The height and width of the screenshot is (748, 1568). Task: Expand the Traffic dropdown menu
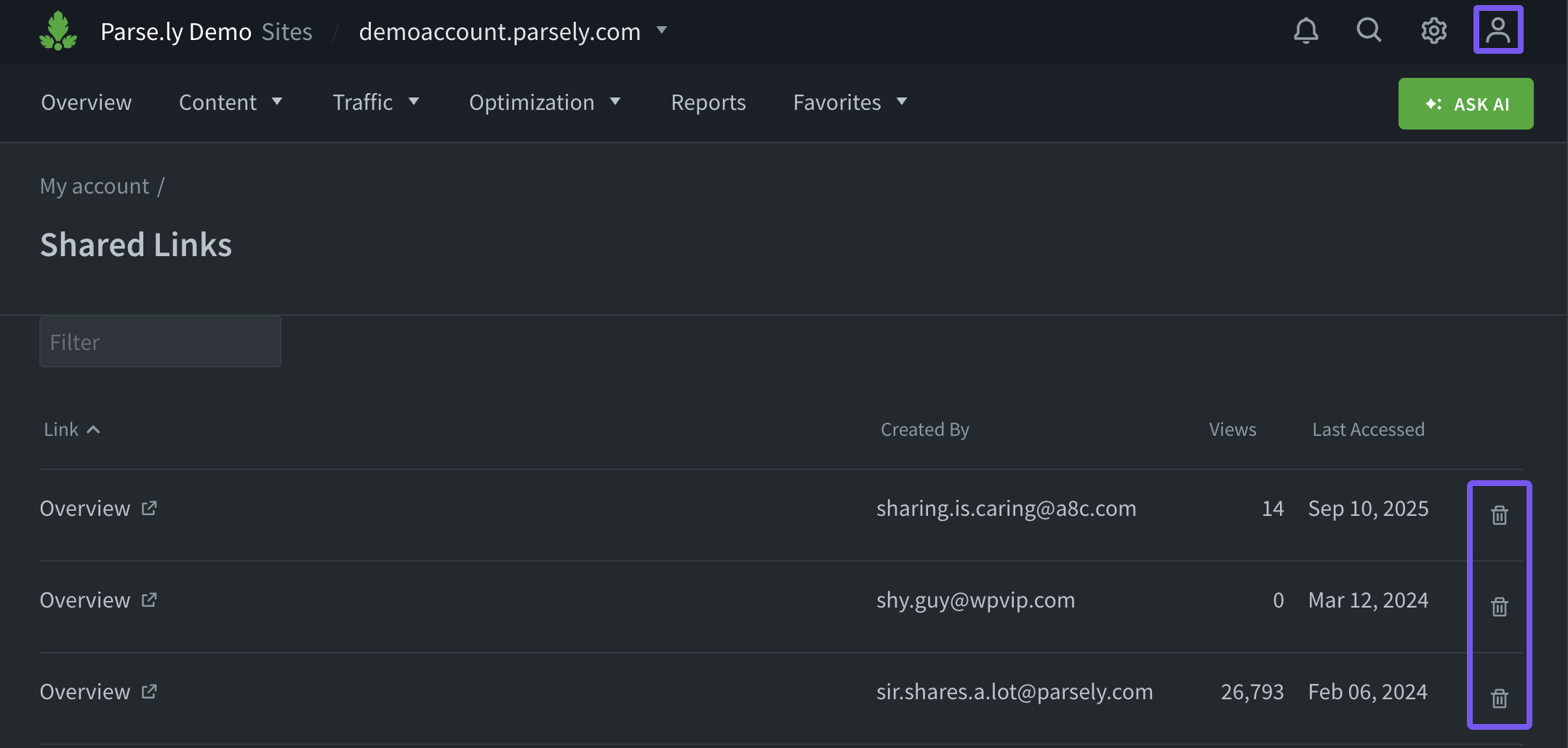click(x=375, y=103)
